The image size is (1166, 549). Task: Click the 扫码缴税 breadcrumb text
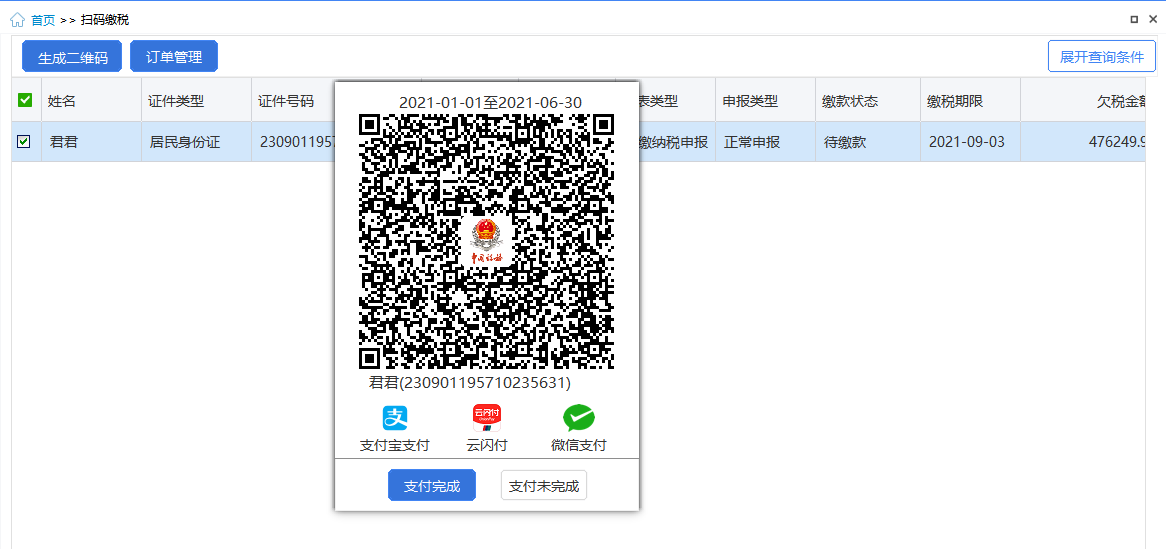tap(105, 20)
